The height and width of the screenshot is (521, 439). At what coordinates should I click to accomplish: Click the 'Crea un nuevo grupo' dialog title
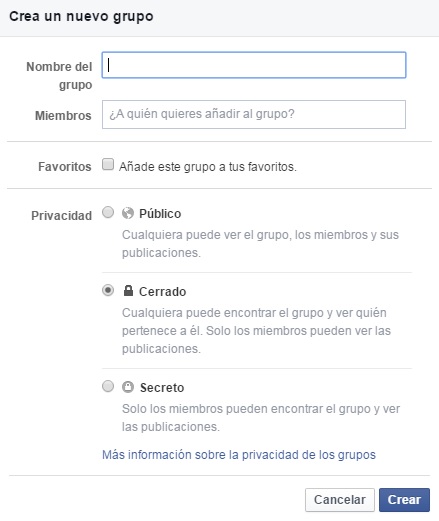tap(81, 17)
